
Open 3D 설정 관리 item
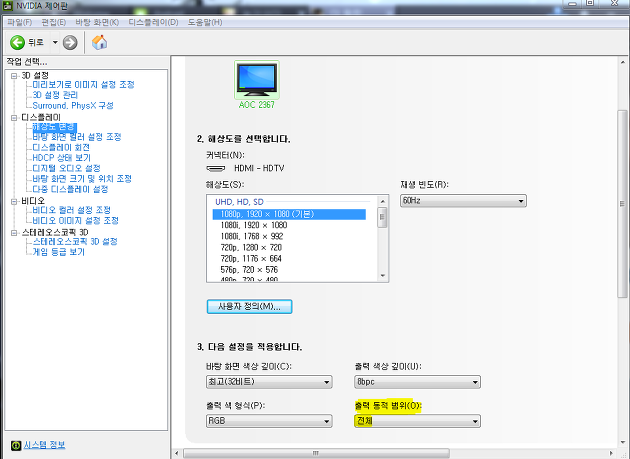coord(55,95)
